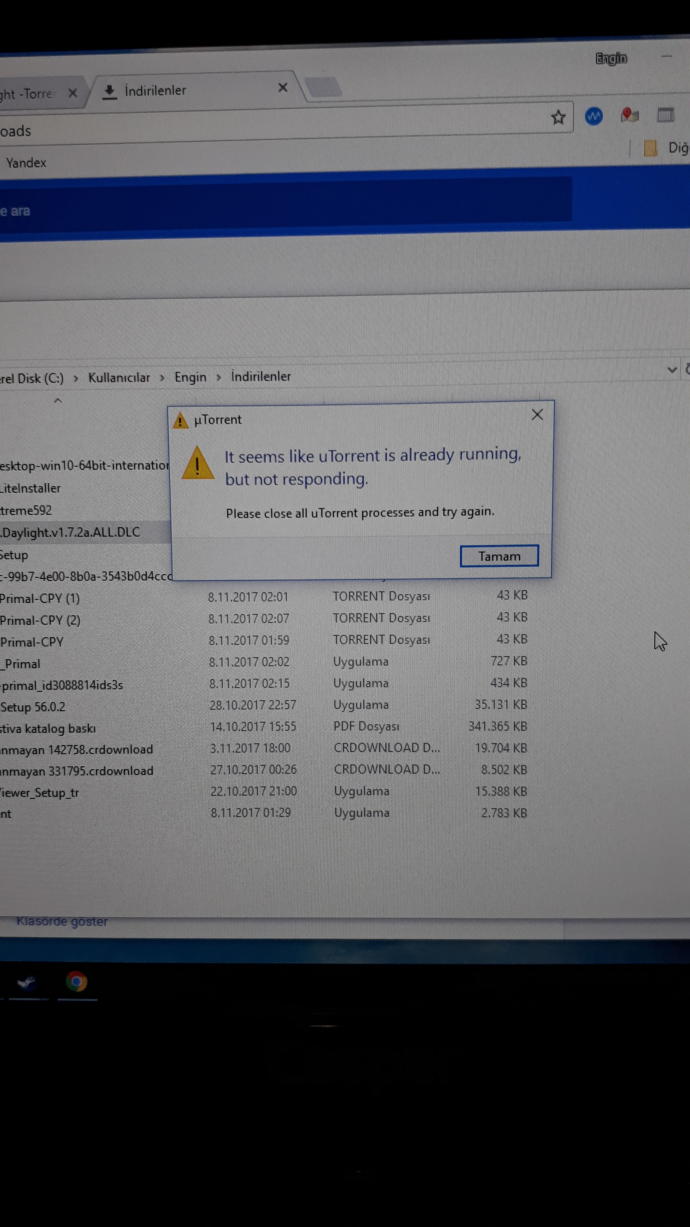Select the Setup 56.0.2 file
Viewport: 690px width, 1227px height.
[x=33, y=707]
